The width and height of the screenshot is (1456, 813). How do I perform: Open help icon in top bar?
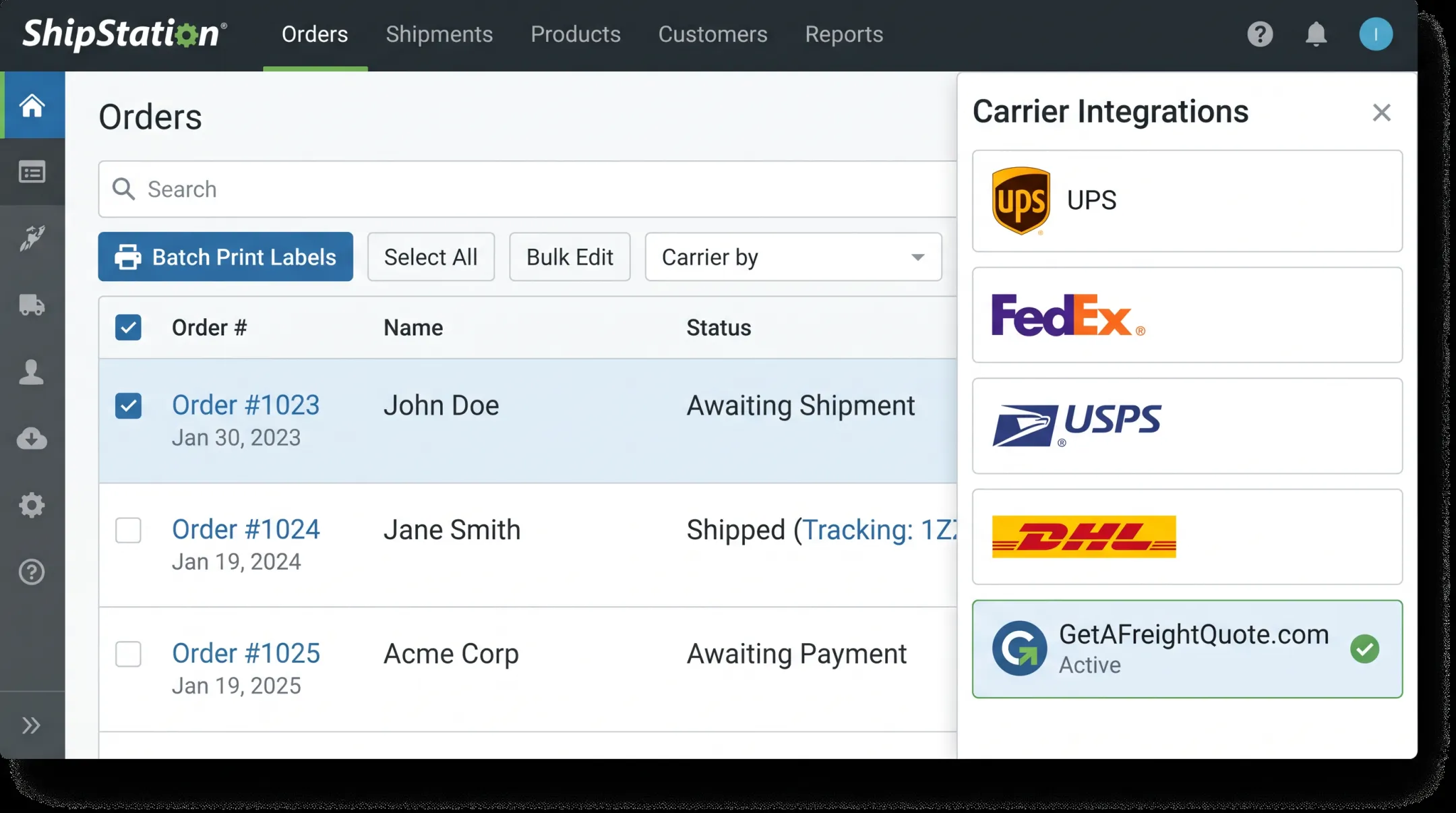point(1260,34)
